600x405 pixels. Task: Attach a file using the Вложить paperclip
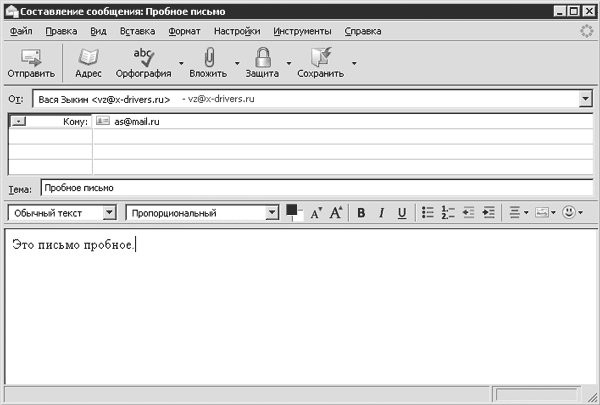(208, 63)
